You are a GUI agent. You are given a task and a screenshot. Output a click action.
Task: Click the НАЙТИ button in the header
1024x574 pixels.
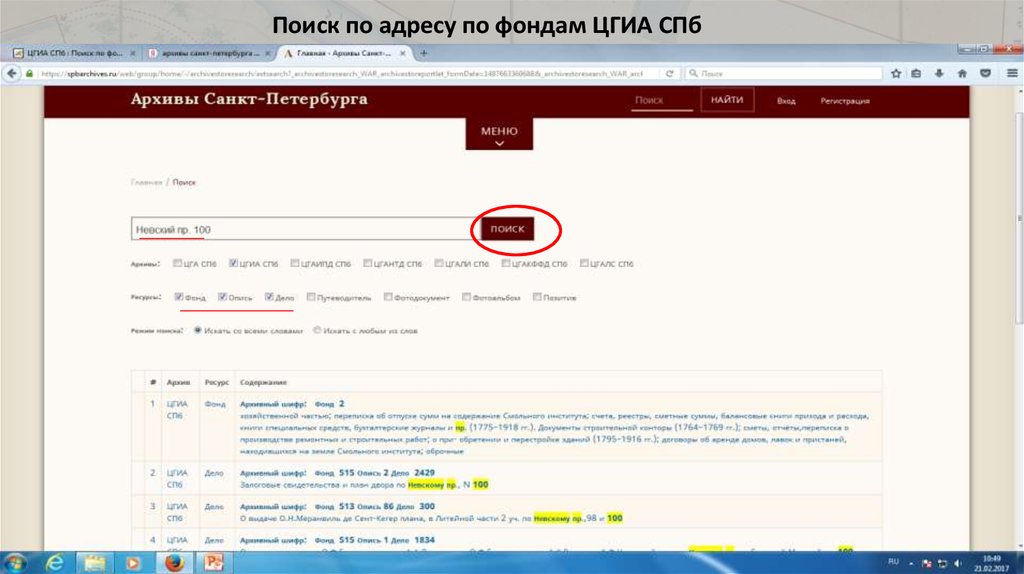click(727, 100)
